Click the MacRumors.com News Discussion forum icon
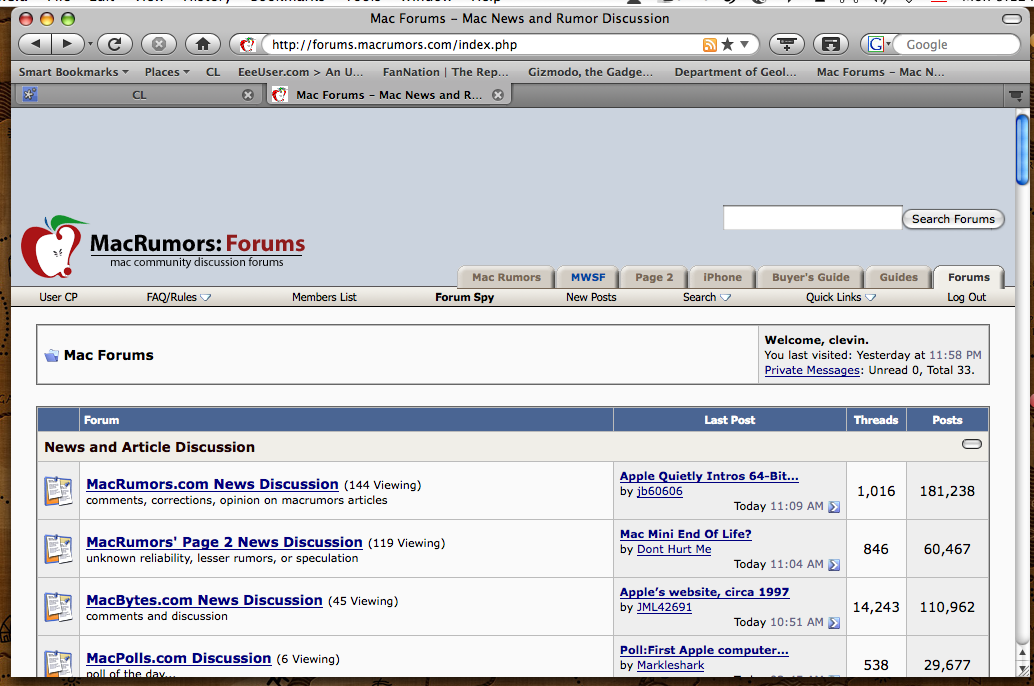Viewport: 1034px width, 686px height. click(58, 491)
